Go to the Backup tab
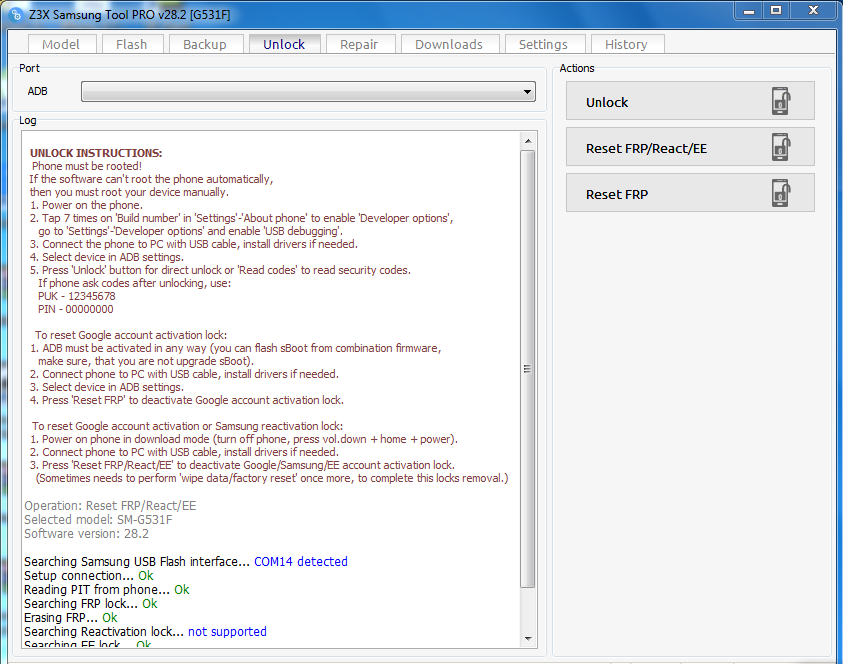The image size is (843, 664). [205, 44]
